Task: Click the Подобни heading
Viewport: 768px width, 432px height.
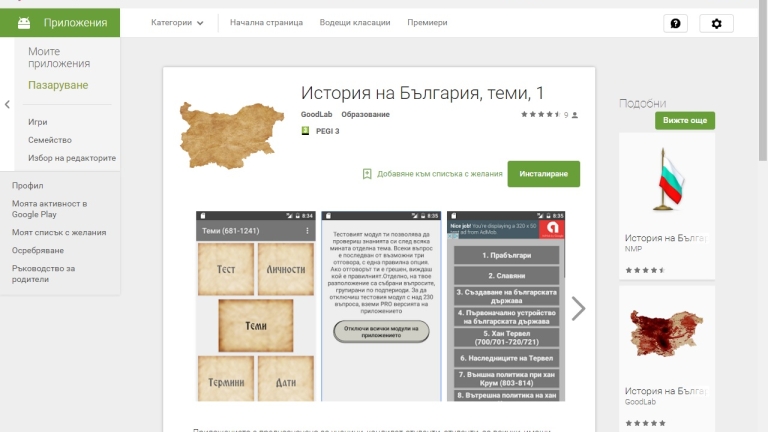Action: tap(642, 103)
